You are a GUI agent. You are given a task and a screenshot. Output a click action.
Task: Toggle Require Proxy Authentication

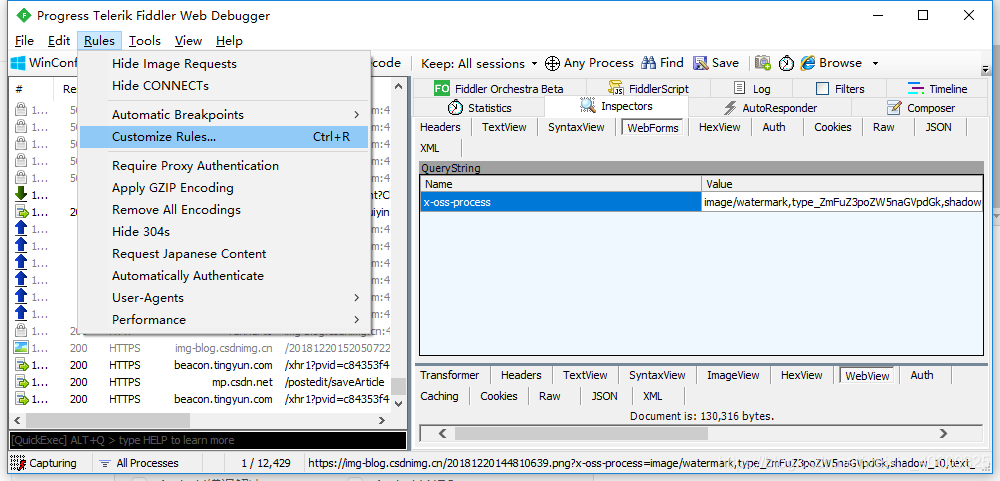[x=224, y=166]
